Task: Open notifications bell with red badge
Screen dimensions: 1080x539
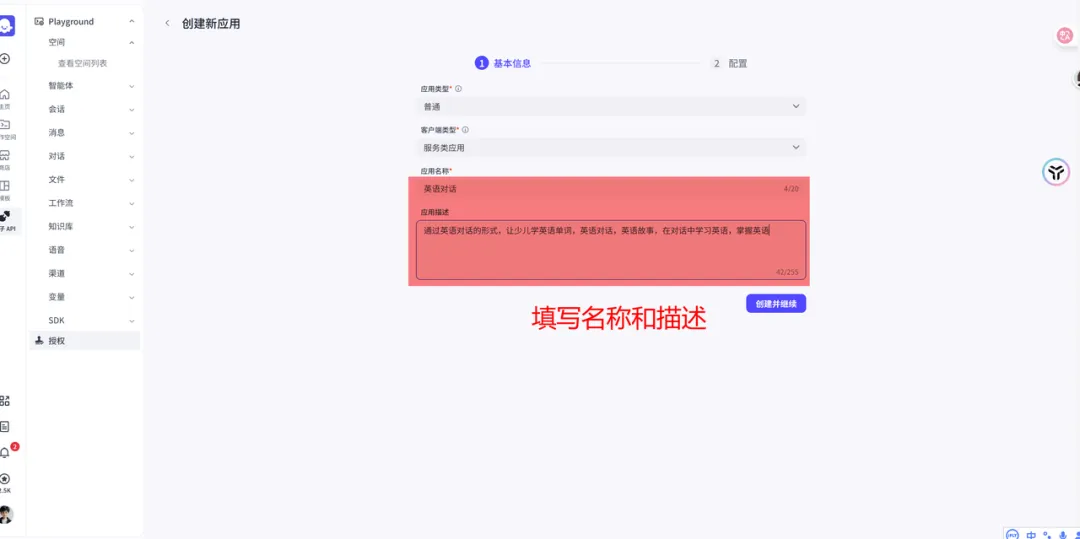Action: [x=6, y=452]
